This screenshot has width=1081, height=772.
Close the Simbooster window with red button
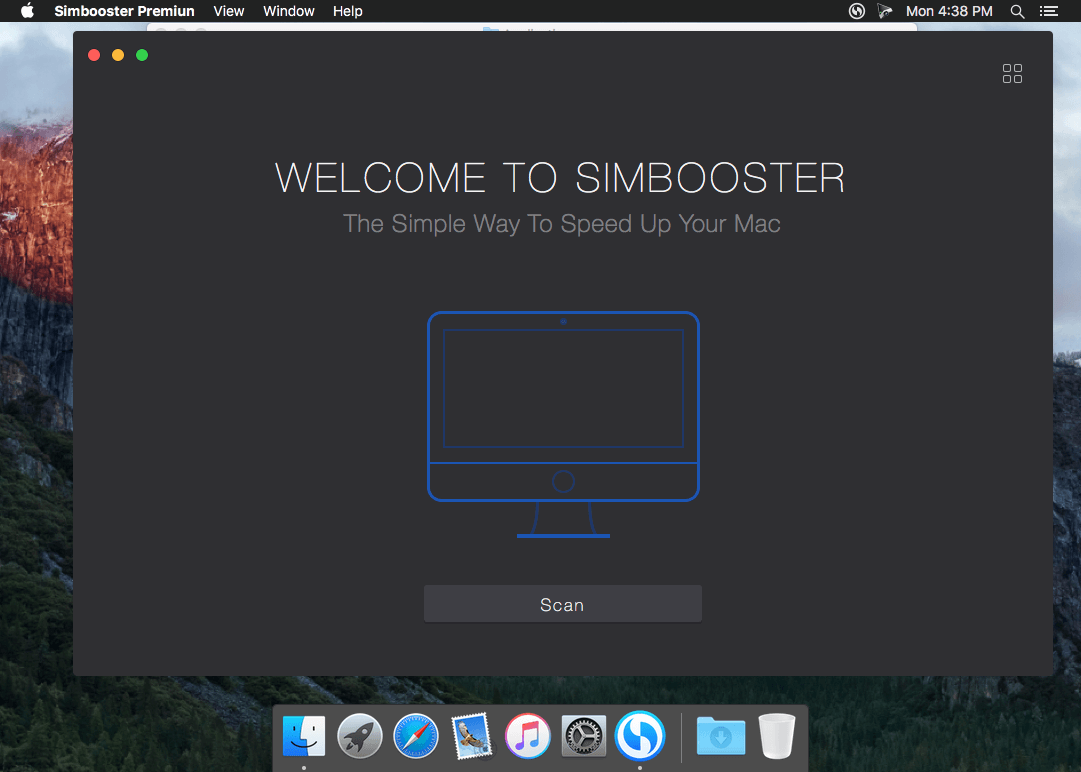[x=94, y=55]
